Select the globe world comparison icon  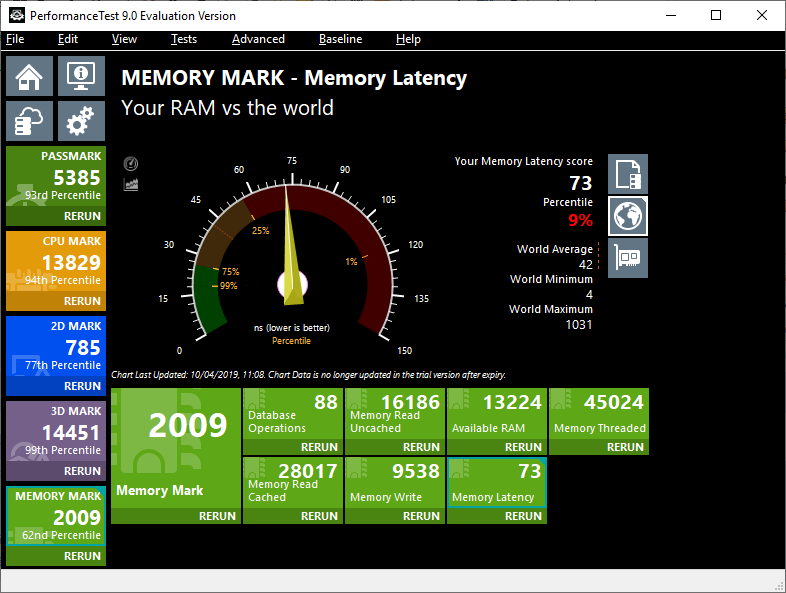coord(628,216)
